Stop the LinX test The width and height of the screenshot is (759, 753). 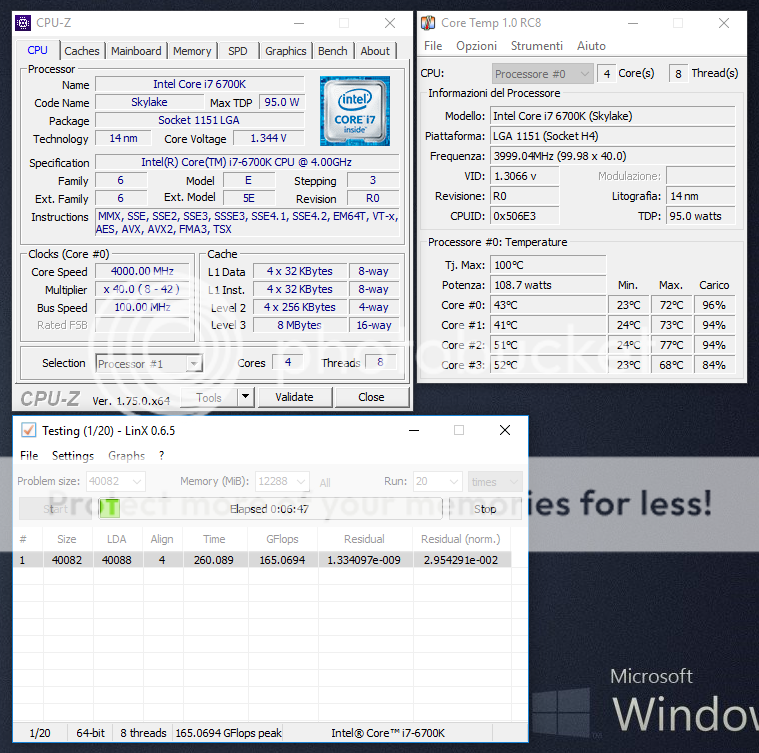click(x=485, y=509)
